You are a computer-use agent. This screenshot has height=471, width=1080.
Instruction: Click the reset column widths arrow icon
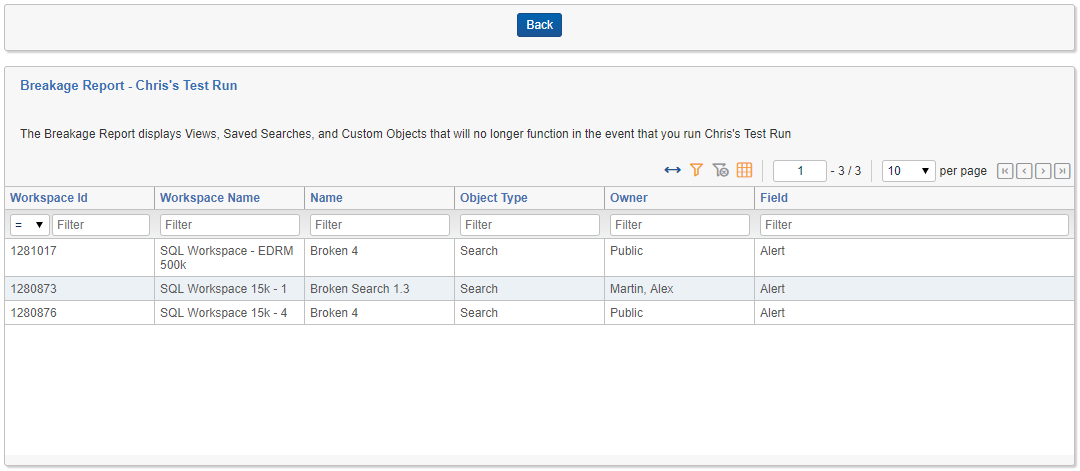672,170
